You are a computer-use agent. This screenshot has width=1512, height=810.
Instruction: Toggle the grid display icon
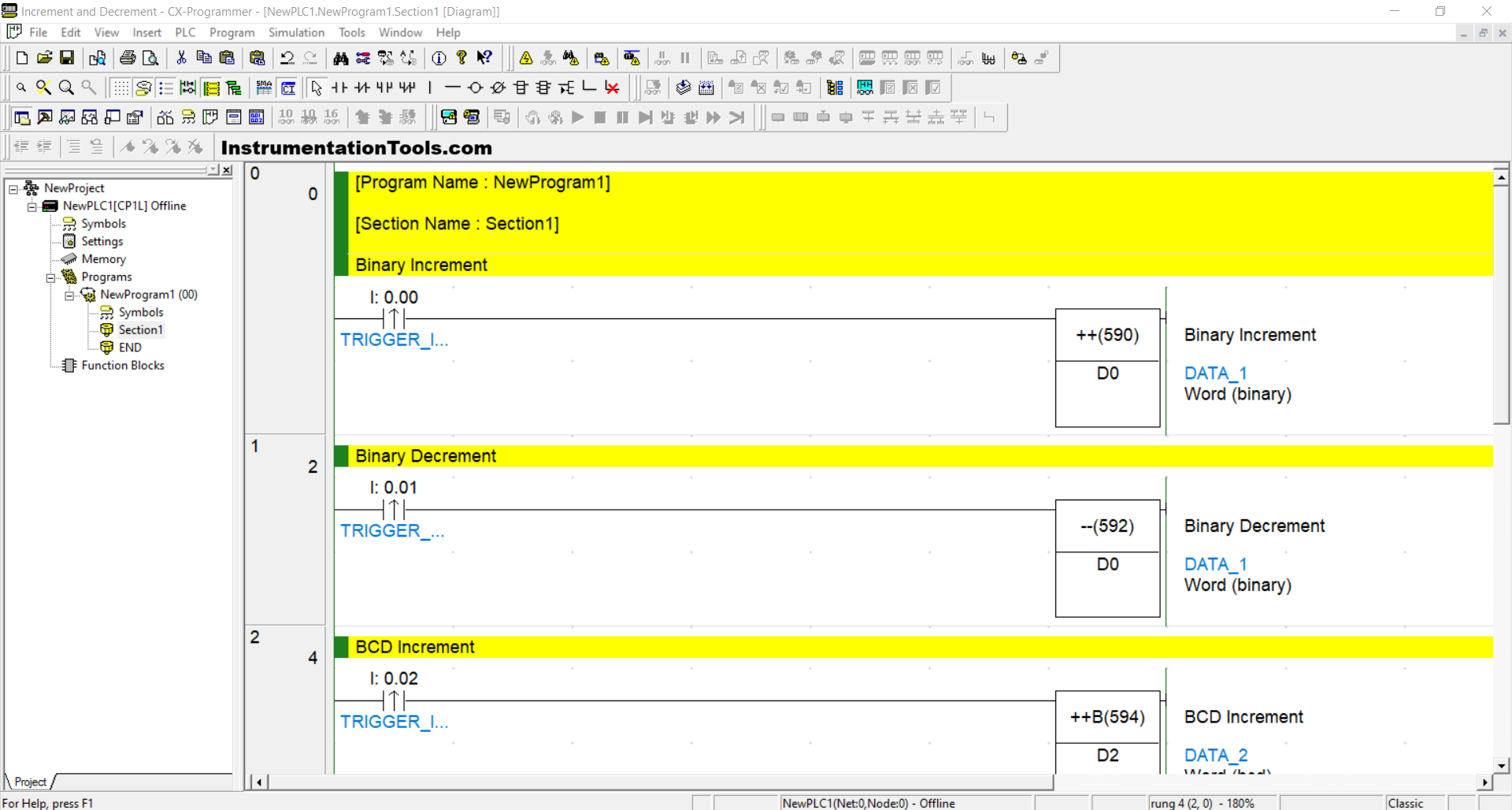point(120,87)
